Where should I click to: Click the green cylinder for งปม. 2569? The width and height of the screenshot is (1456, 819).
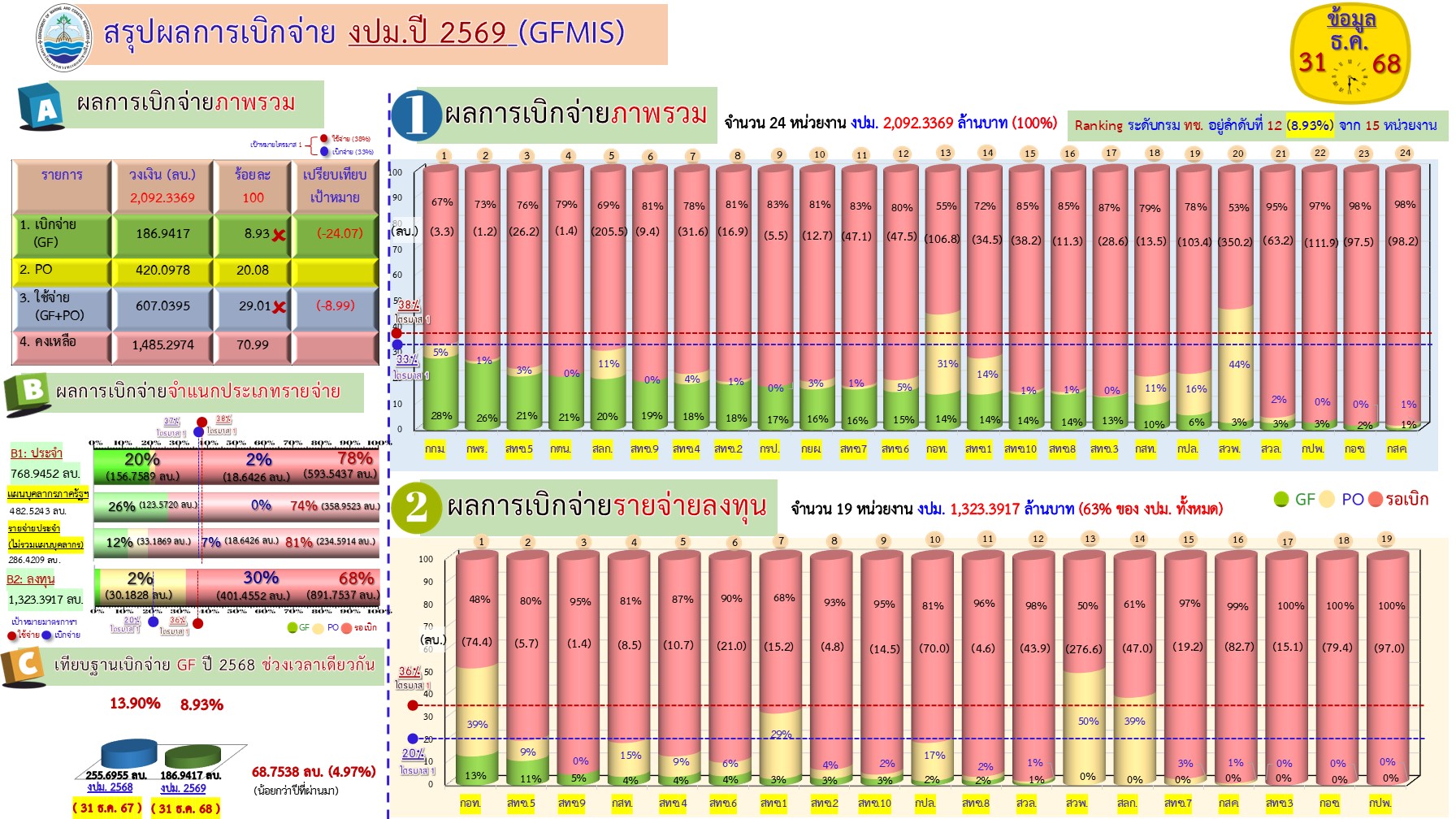coord(192,757)
